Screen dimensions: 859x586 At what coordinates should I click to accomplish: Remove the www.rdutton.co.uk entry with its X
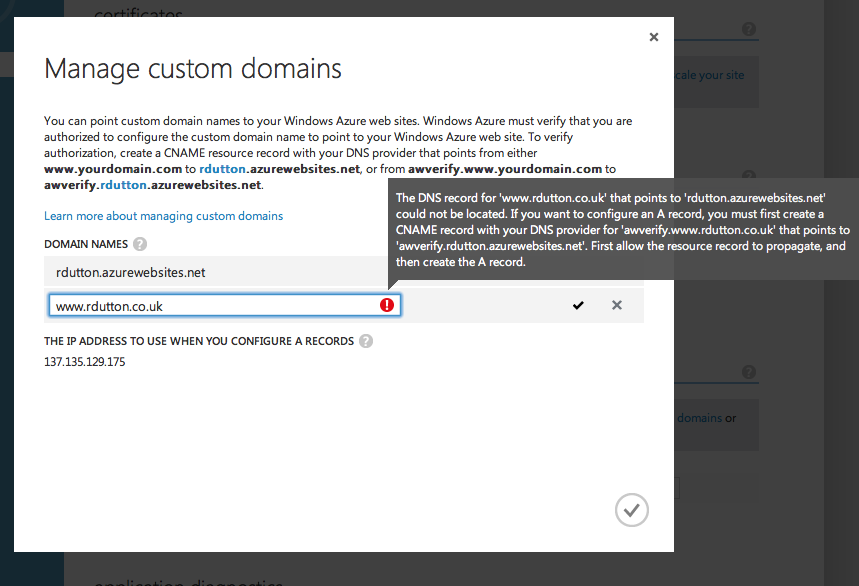617,305
